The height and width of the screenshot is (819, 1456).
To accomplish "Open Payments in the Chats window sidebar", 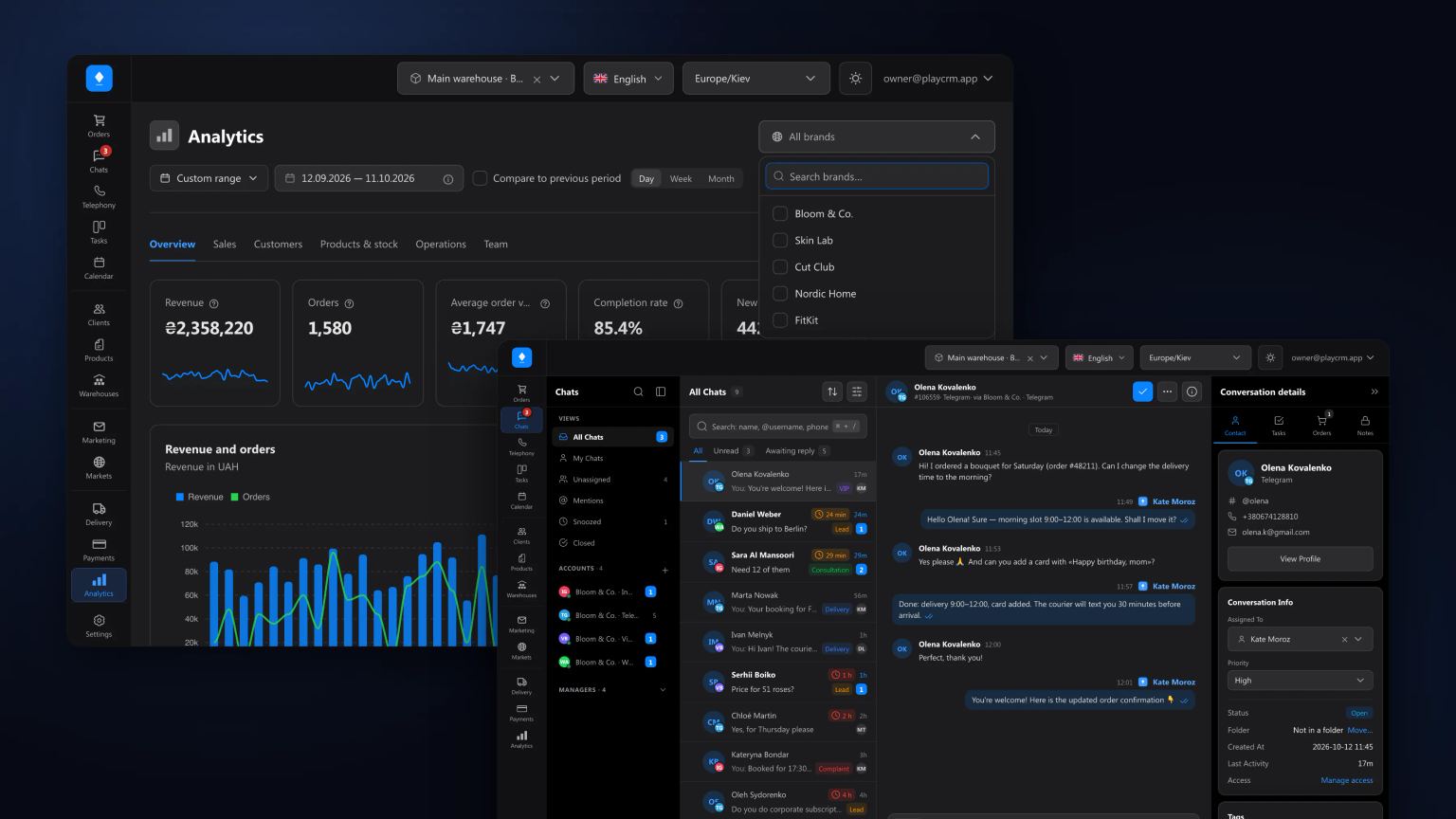I will pos(521,713).
